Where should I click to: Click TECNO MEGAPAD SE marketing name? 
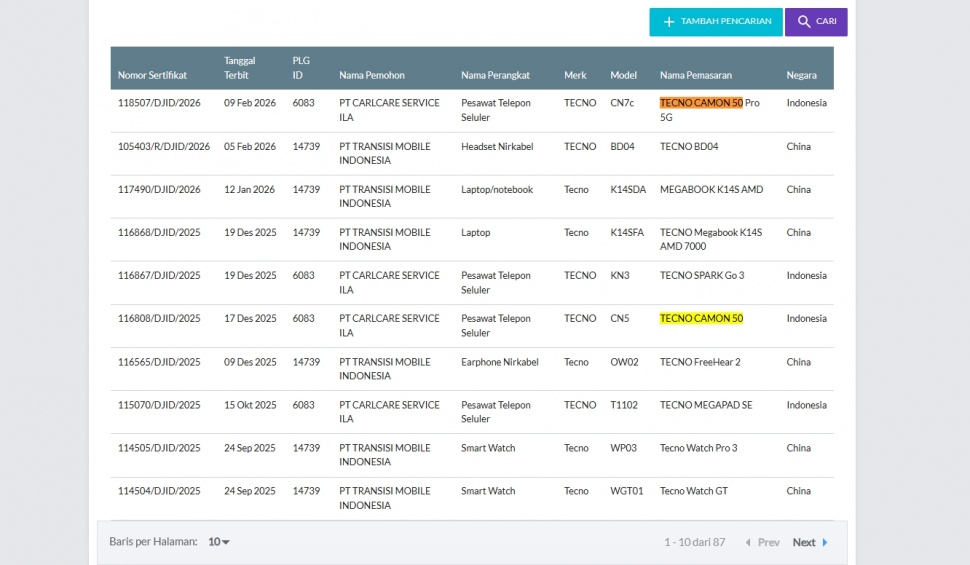706,405
